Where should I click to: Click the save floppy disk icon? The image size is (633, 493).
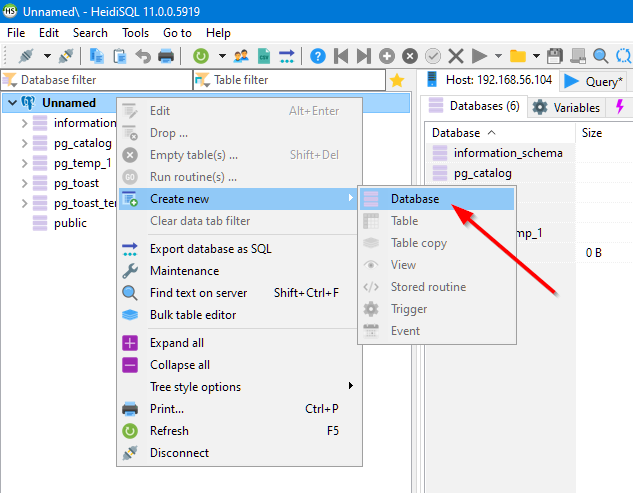click(554, 56)
